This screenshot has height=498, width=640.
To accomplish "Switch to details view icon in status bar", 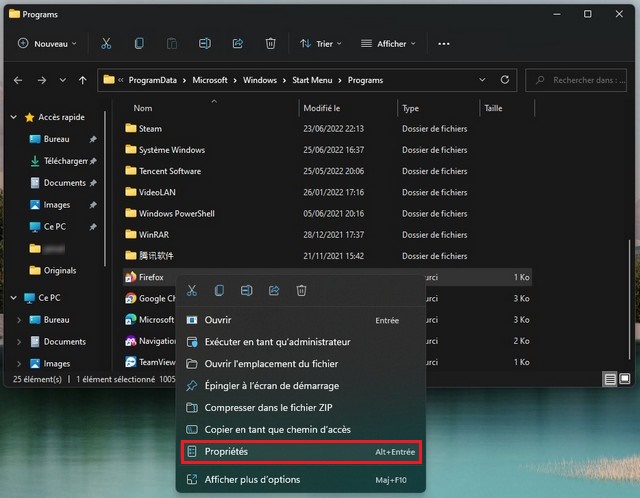I will coord(610,379).
